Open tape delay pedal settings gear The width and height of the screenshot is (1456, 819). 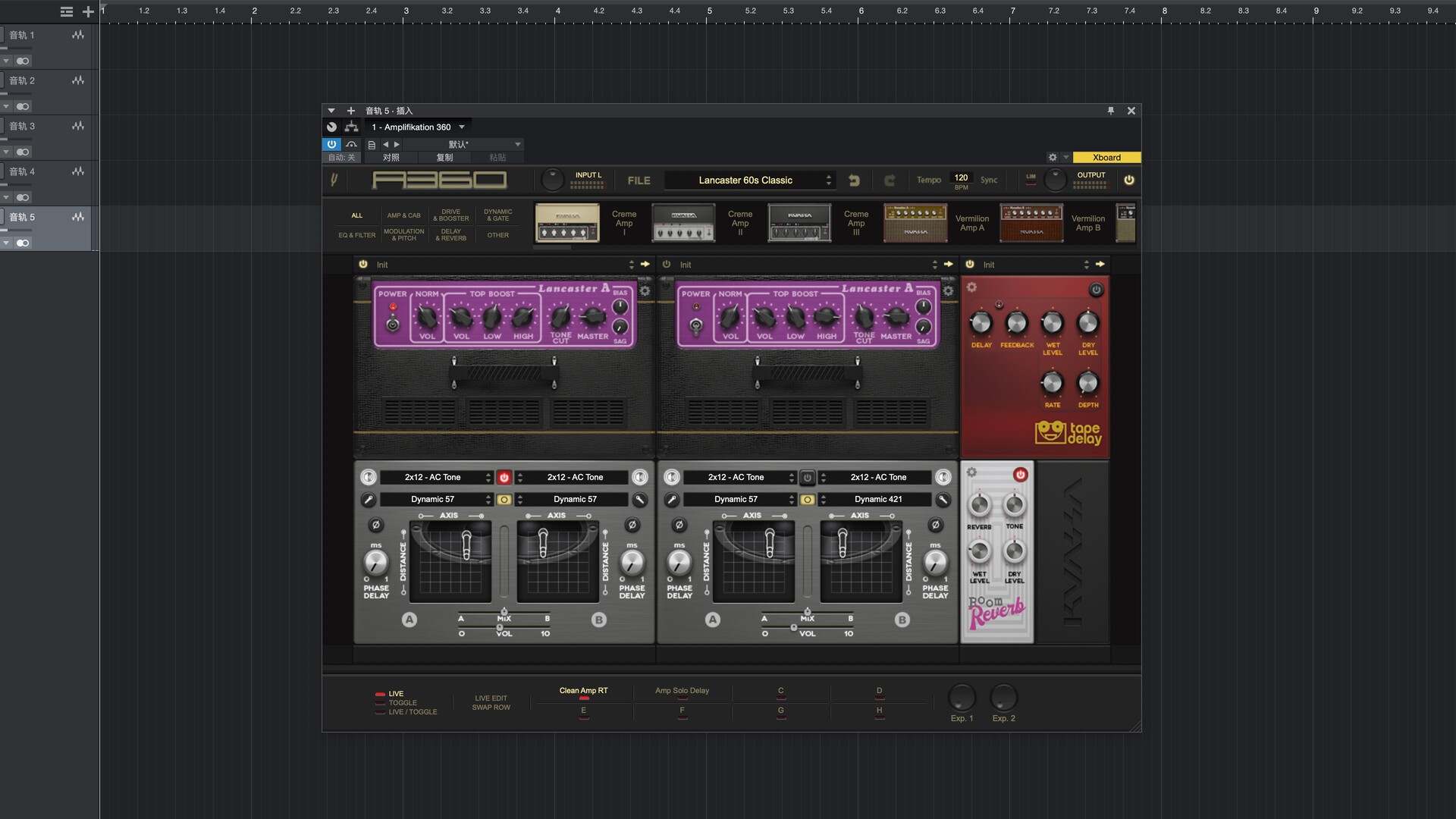971,287
